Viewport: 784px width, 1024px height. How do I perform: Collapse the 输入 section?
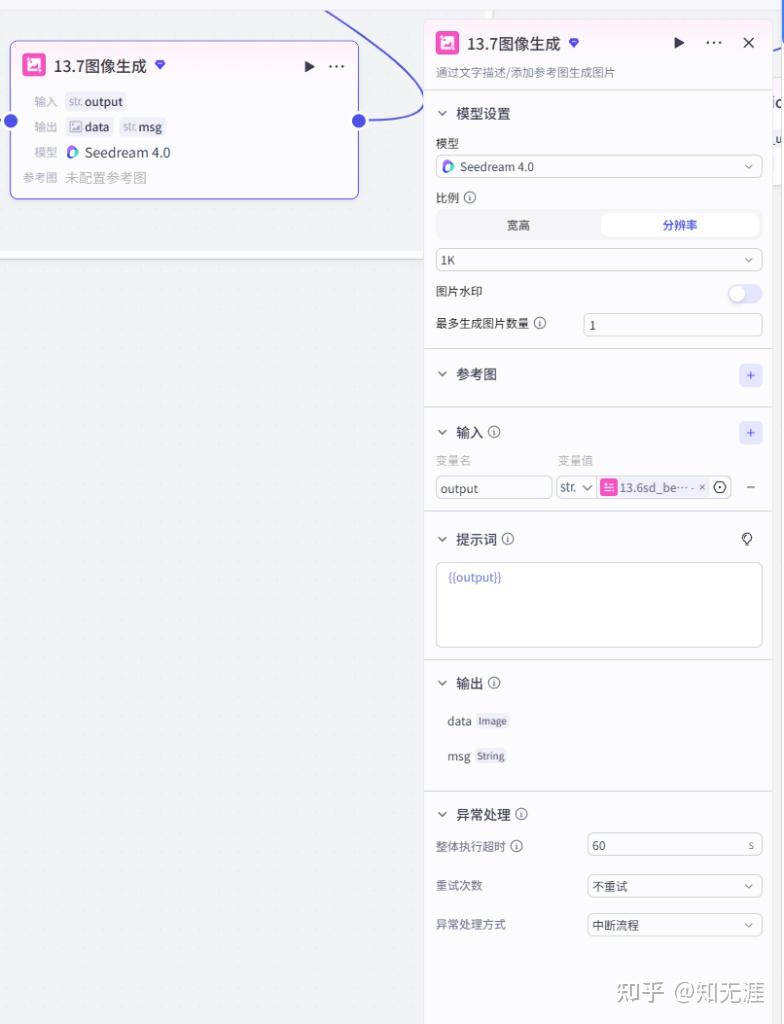(x=442, y=432)
